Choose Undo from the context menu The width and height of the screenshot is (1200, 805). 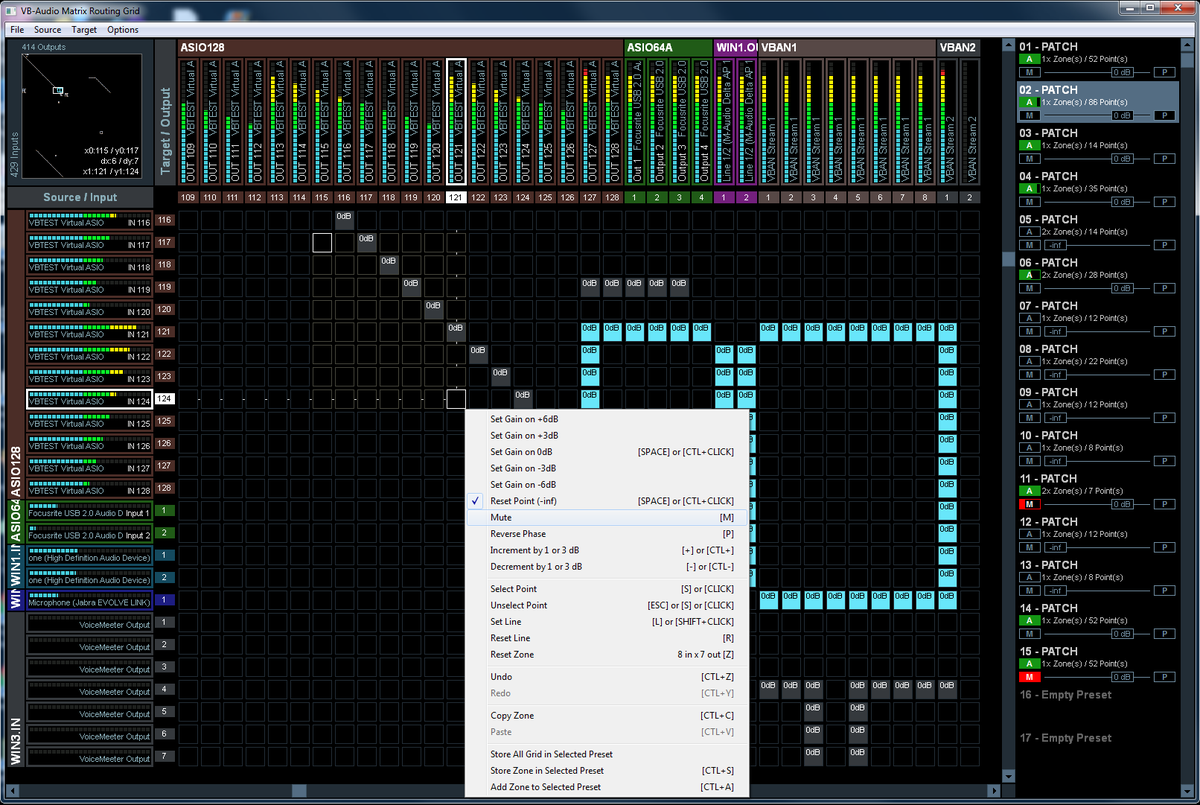coord(608,677)
